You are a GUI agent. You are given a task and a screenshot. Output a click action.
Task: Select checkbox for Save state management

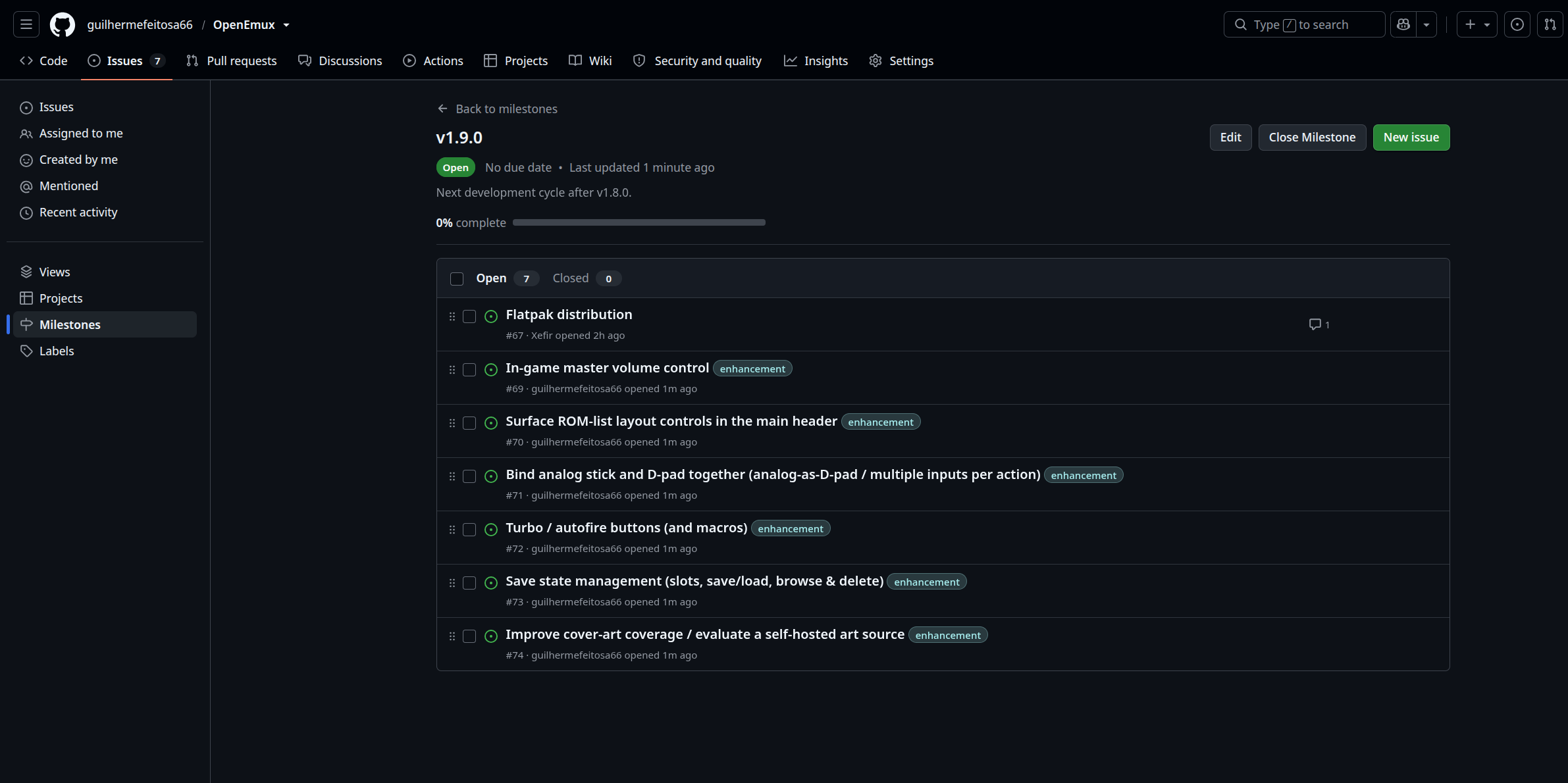(469, 583)
